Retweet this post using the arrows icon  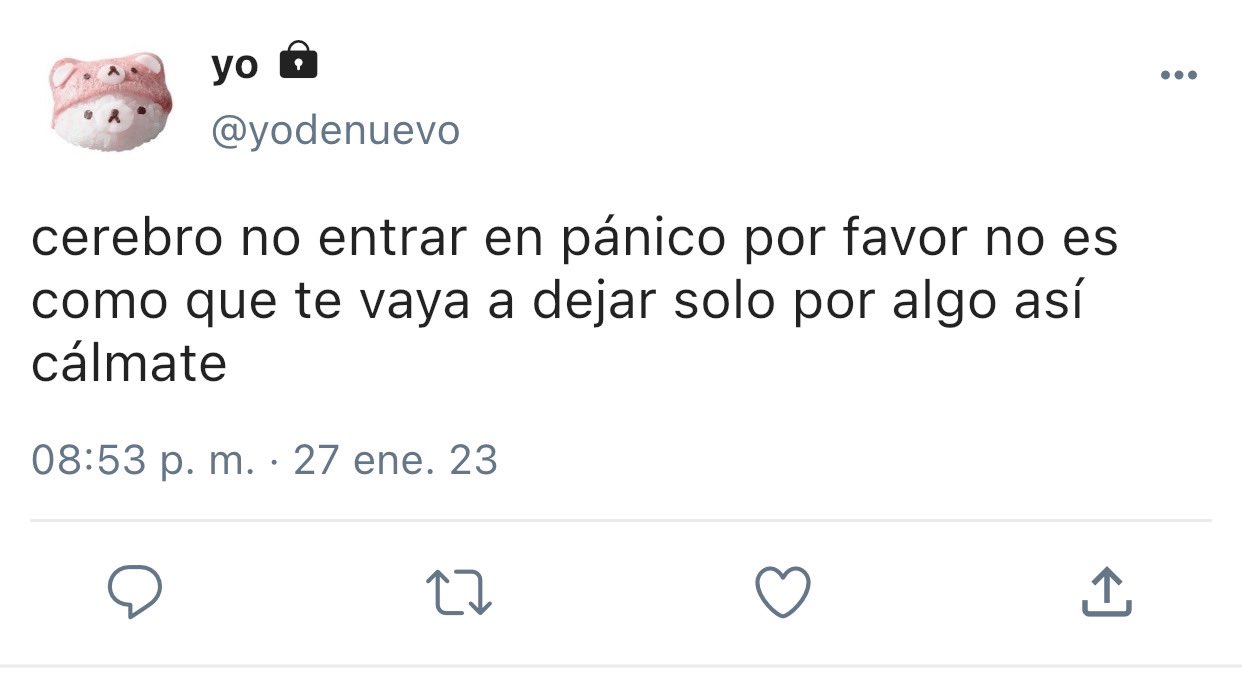tap(459, 592)
